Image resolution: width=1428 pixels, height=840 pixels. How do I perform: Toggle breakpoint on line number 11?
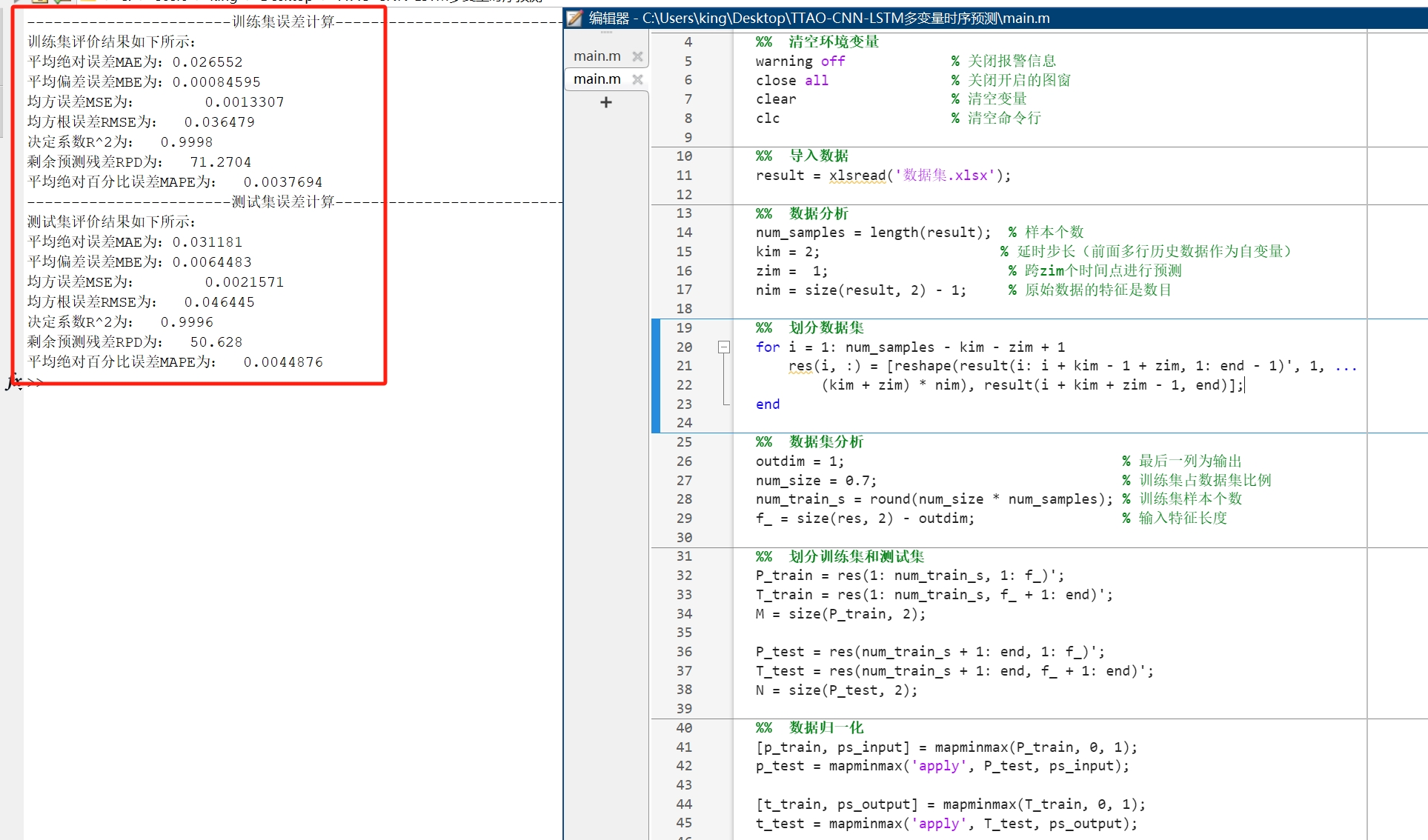(684, 176)
